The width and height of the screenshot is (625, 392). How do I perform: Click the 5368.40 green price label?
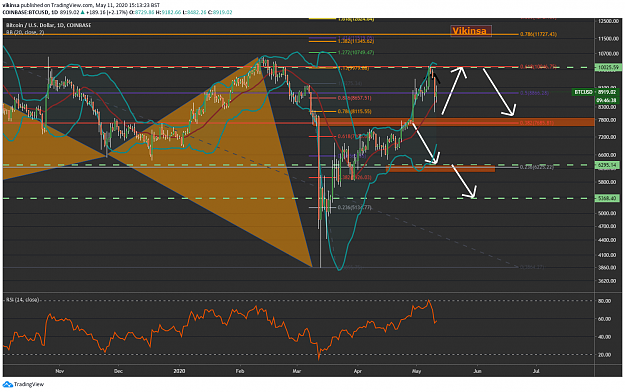coord(607,198)
